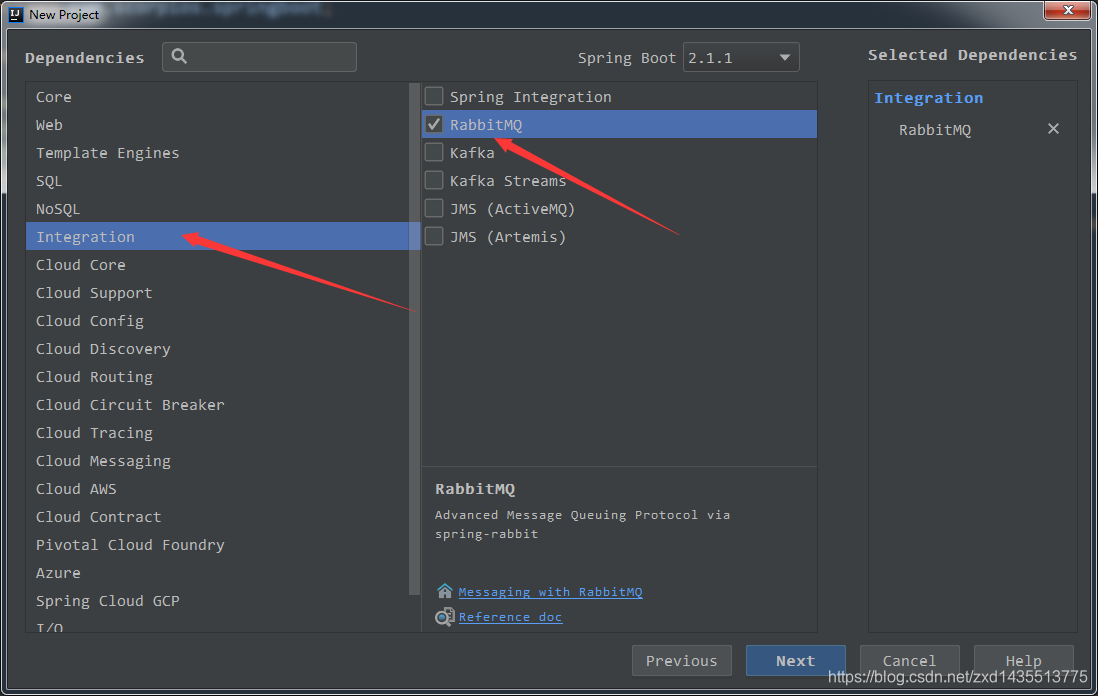Select the Integration category

click(217, 237)
